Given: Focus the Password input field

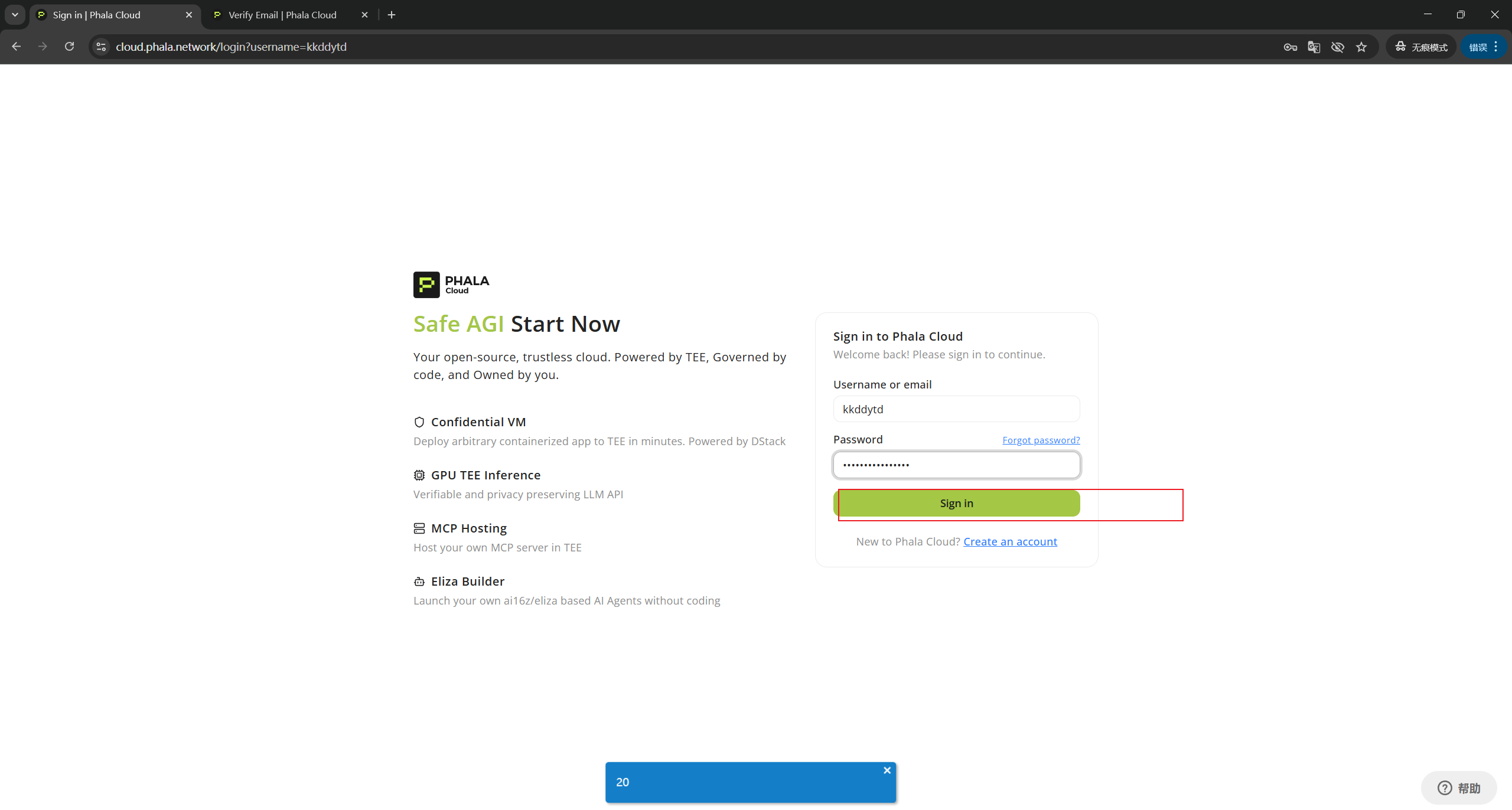Looking at the screenshot, I should (956, 465).
